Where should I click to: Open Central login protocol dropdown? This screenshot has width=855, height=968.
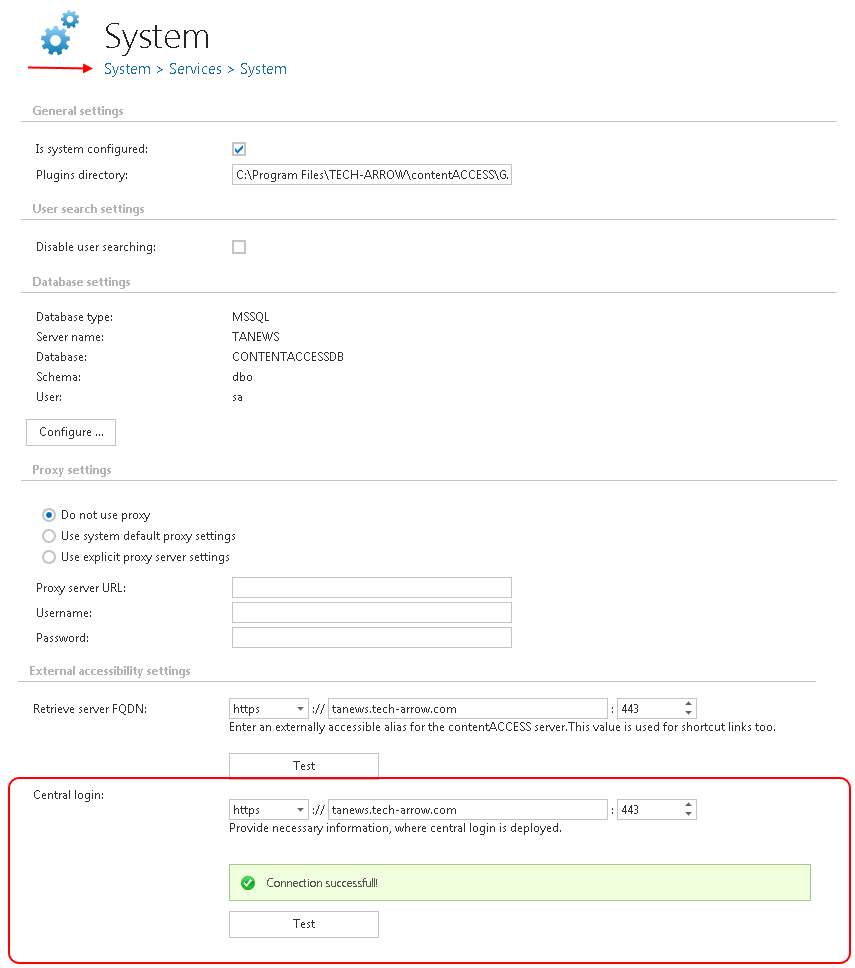(268, 810)
